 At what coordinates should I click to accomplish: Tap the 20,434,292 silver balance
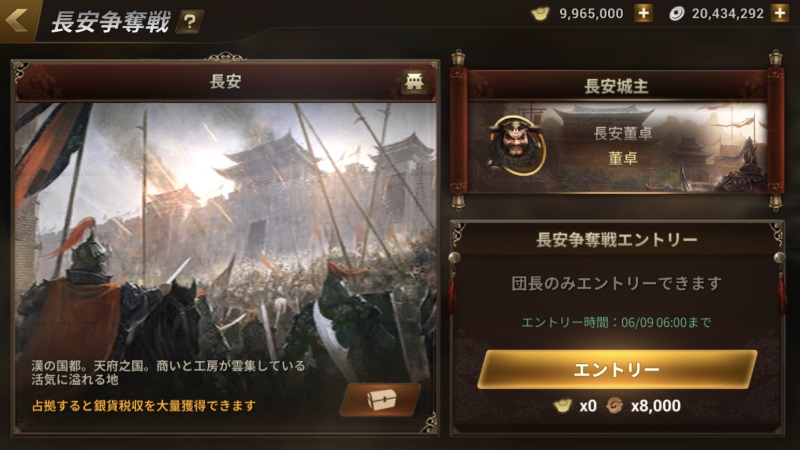pos(728,14)
